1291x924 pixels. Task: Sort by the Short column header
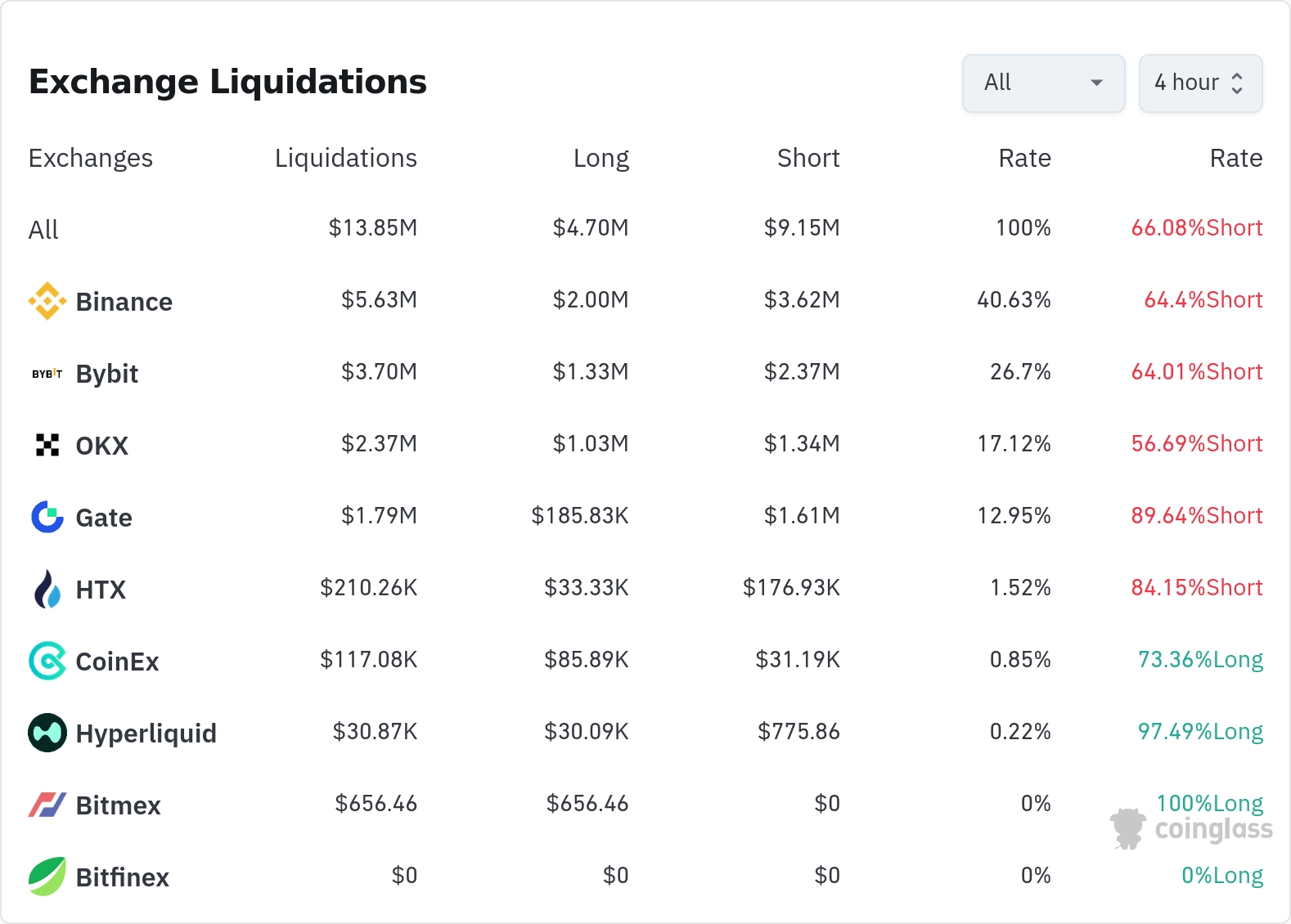pos(807,158)
